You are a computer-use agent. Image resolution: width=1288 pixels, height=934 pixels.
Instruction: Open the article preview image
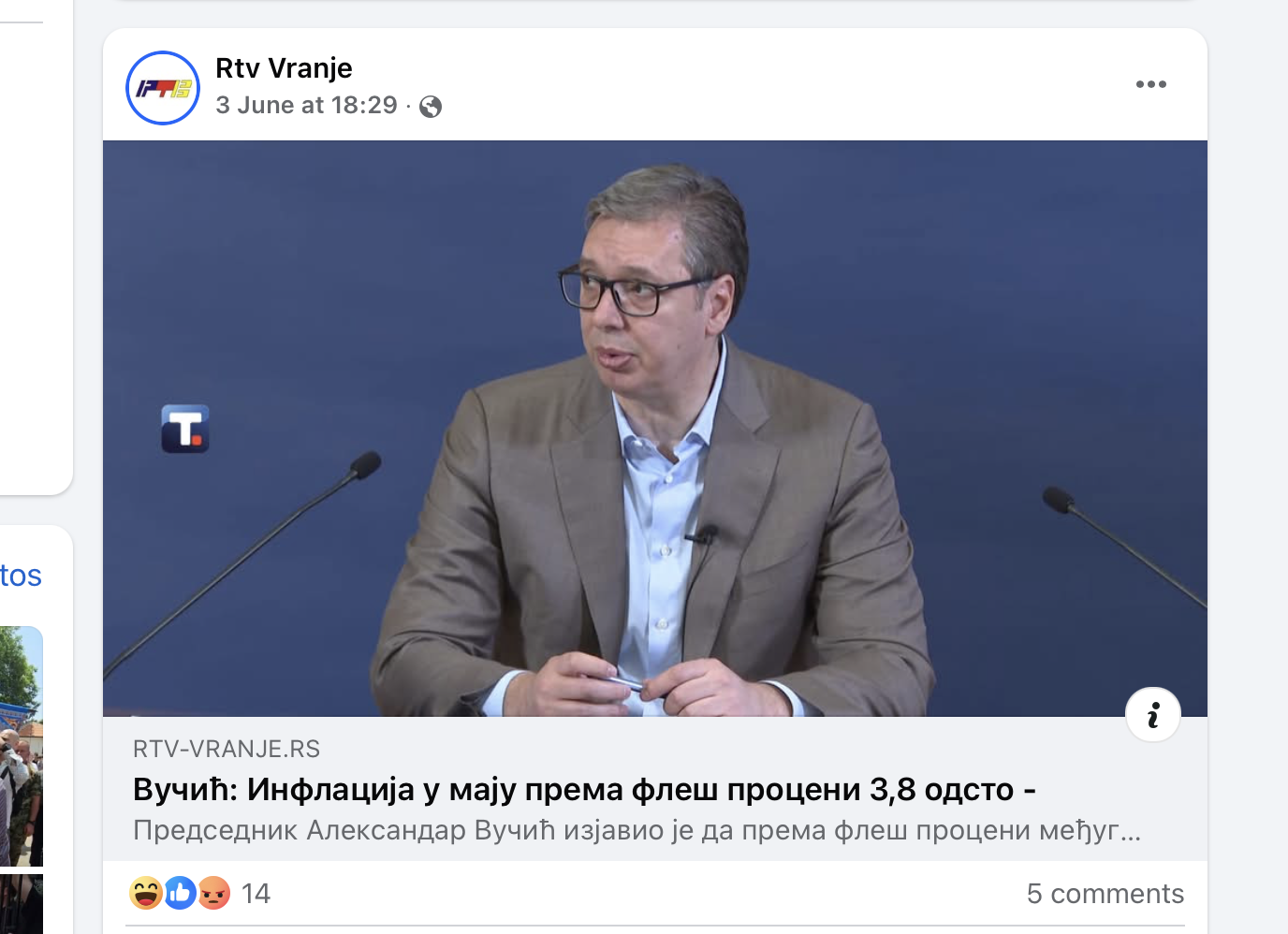point(655,429)
